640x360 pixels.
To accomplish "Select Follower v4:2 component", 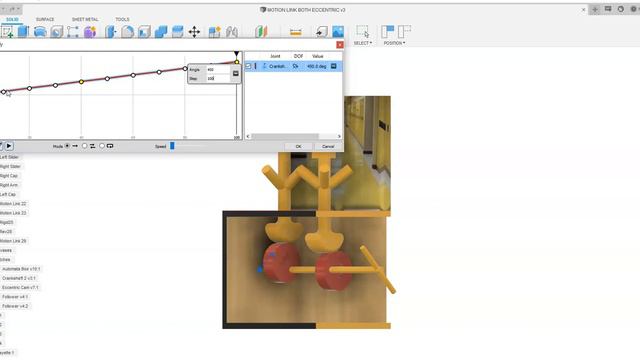I will point(15,306).
